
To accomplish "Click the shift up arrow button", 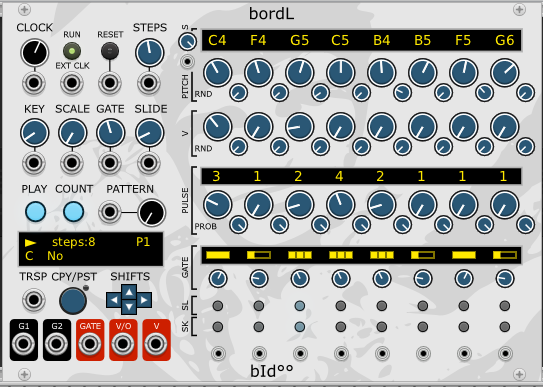I will coord(129,292).
